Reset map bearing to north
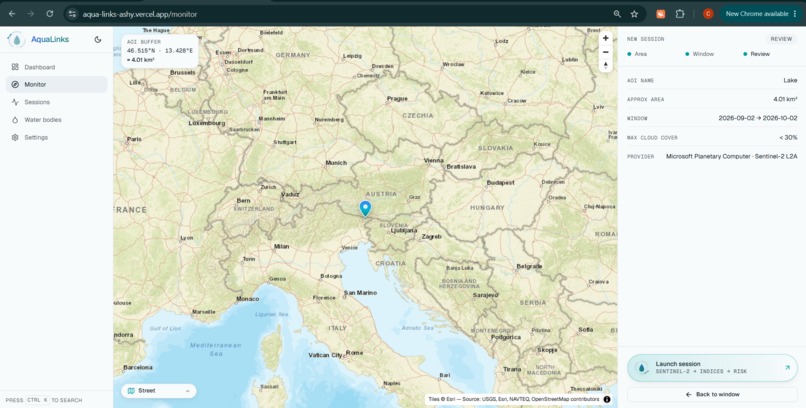Viewport: 806px width, 408px height. coord(606,65)
